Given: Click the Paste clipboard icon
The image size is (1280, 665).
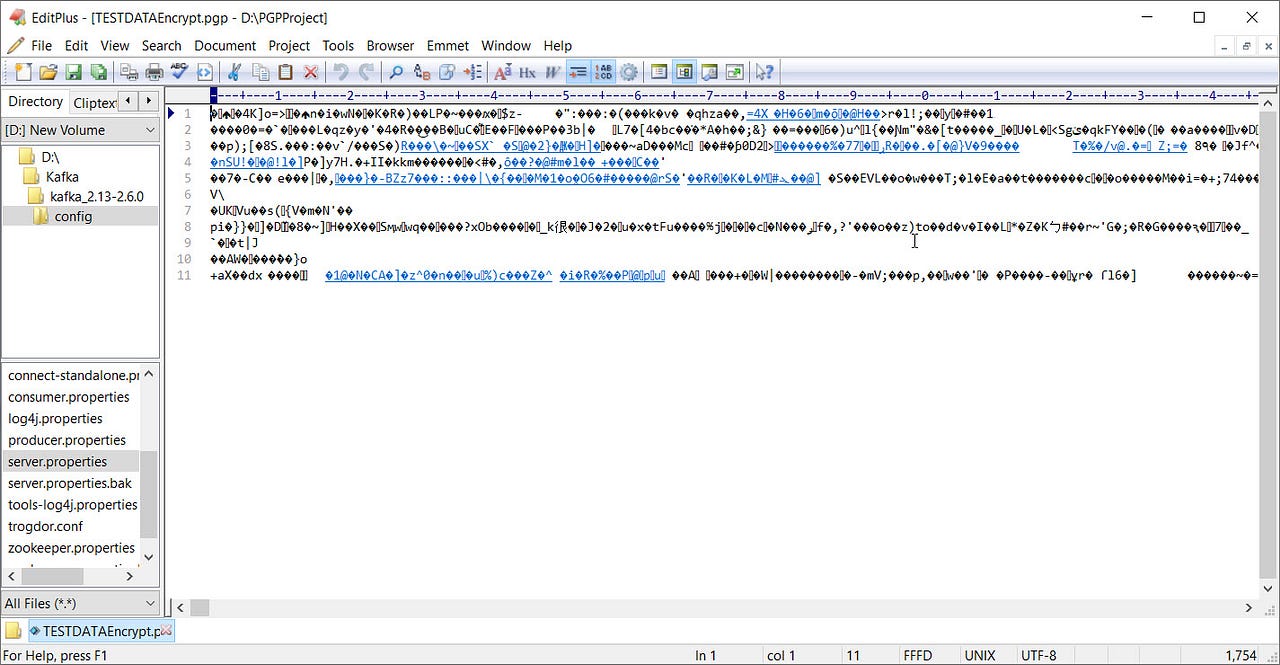Looking at the screenshot, I should coord(285,72).
